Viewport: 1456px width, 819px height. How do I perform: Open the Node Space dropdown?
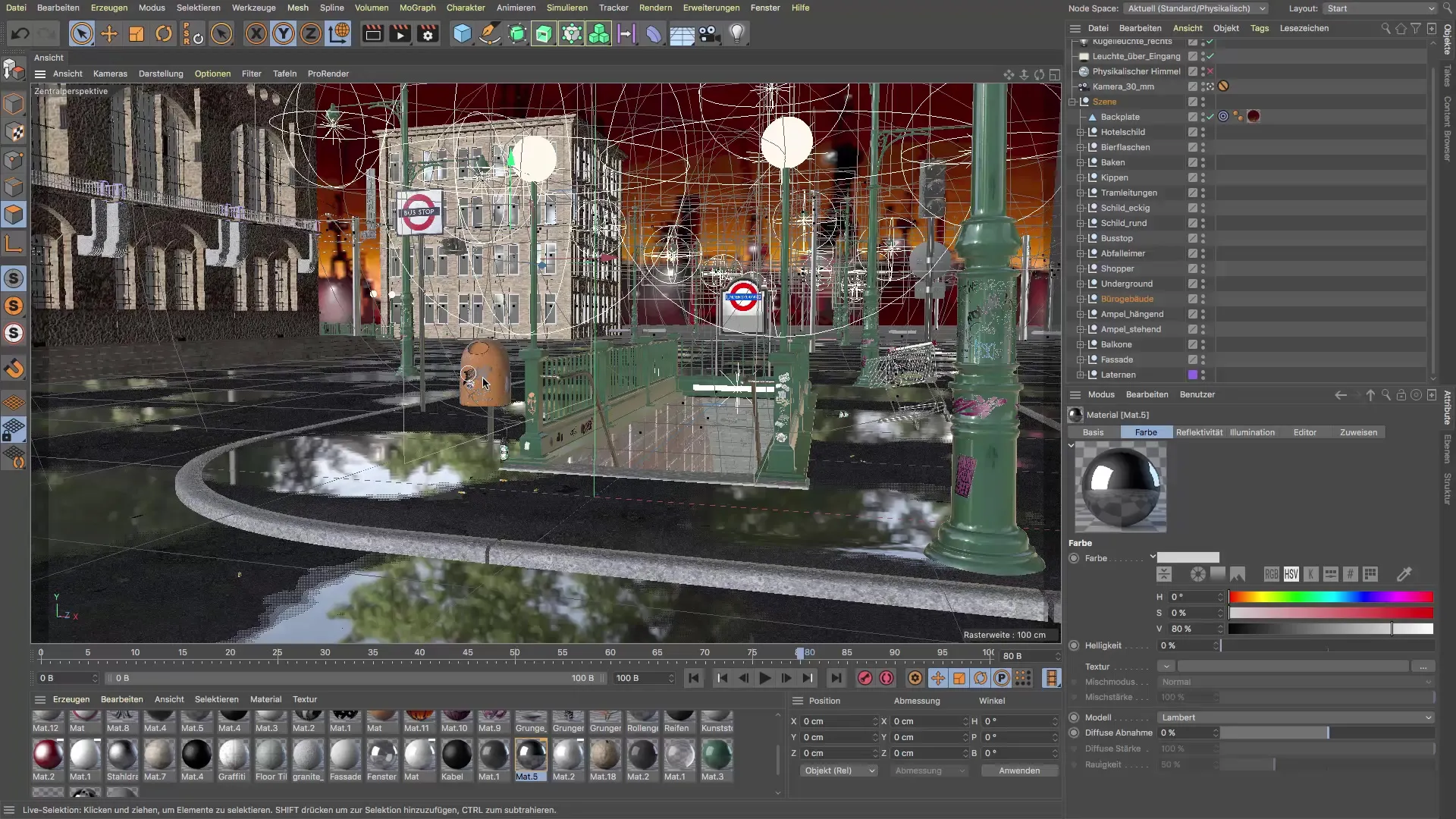point(1197,8)
